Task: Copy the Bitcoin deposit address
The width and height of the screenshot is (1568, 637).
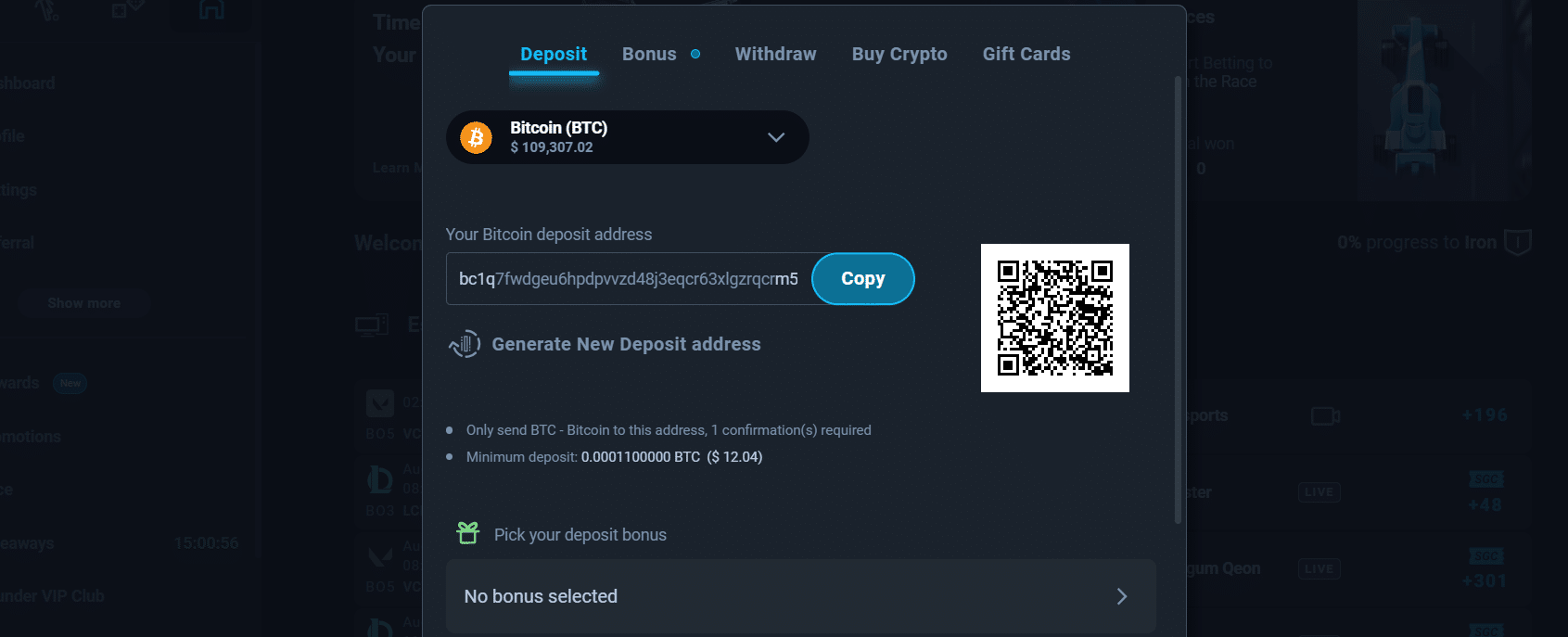Action: click(862, 278)
